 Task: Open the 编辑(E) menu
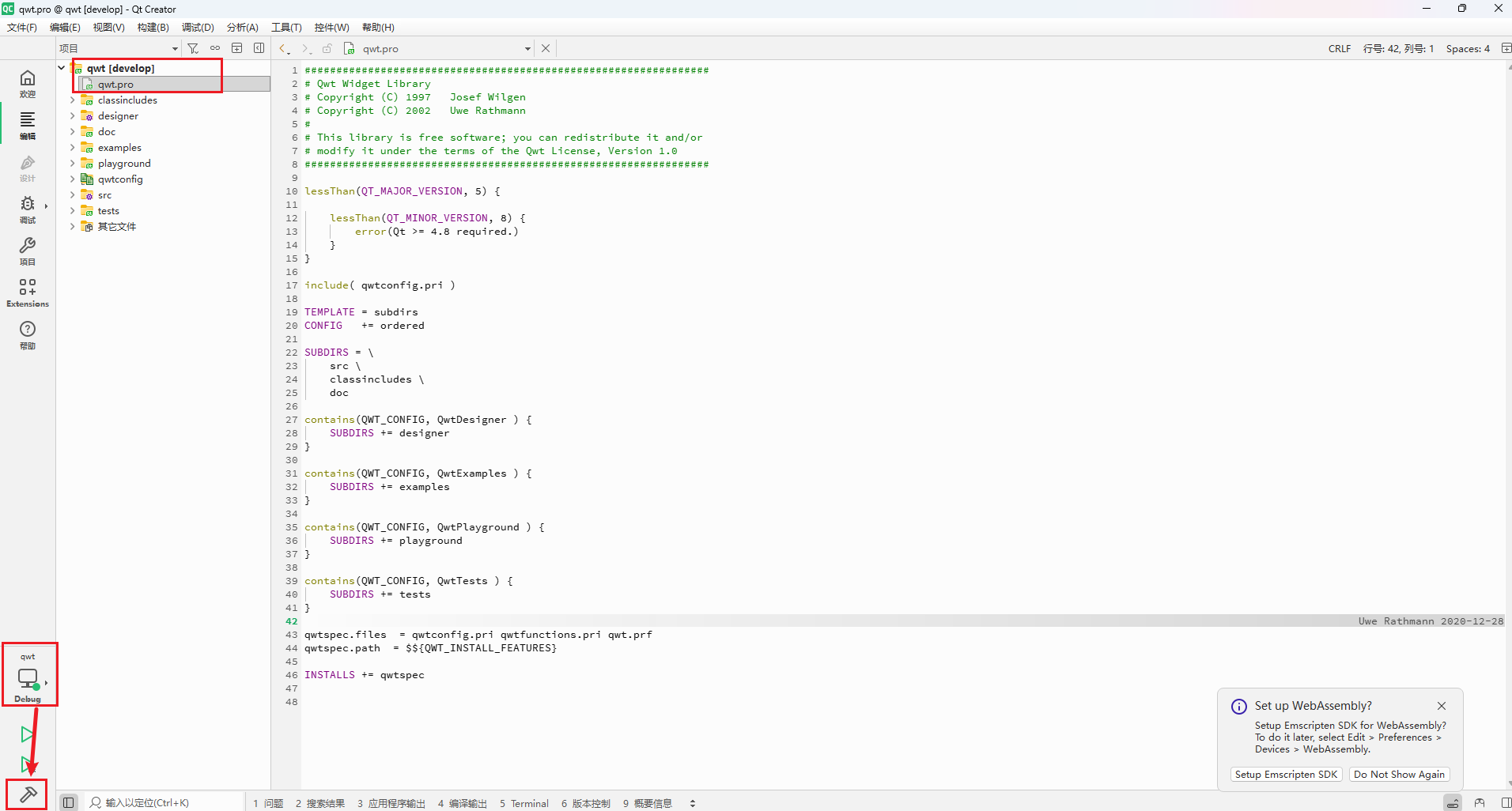point(65,28)
